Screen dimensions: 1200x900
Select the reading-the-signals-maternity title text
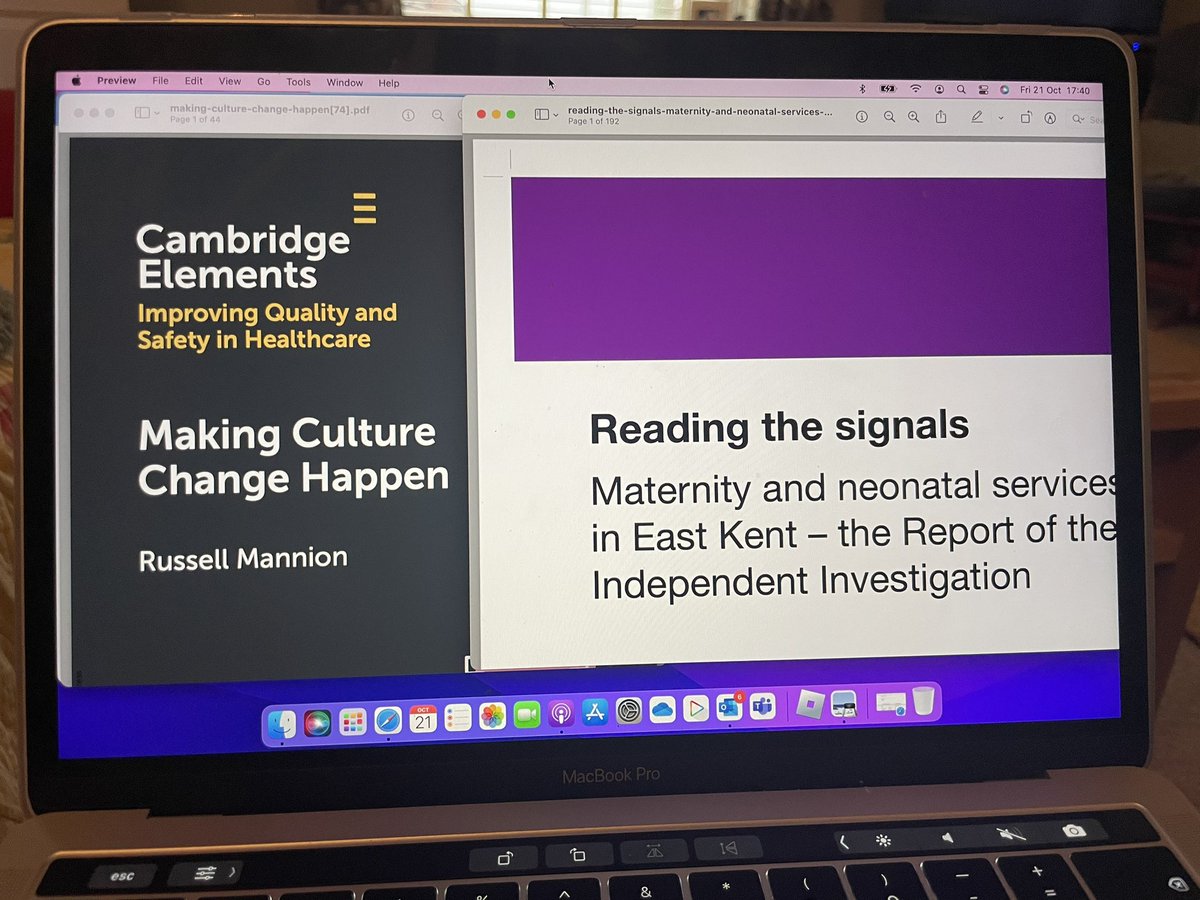pos(699,111)
